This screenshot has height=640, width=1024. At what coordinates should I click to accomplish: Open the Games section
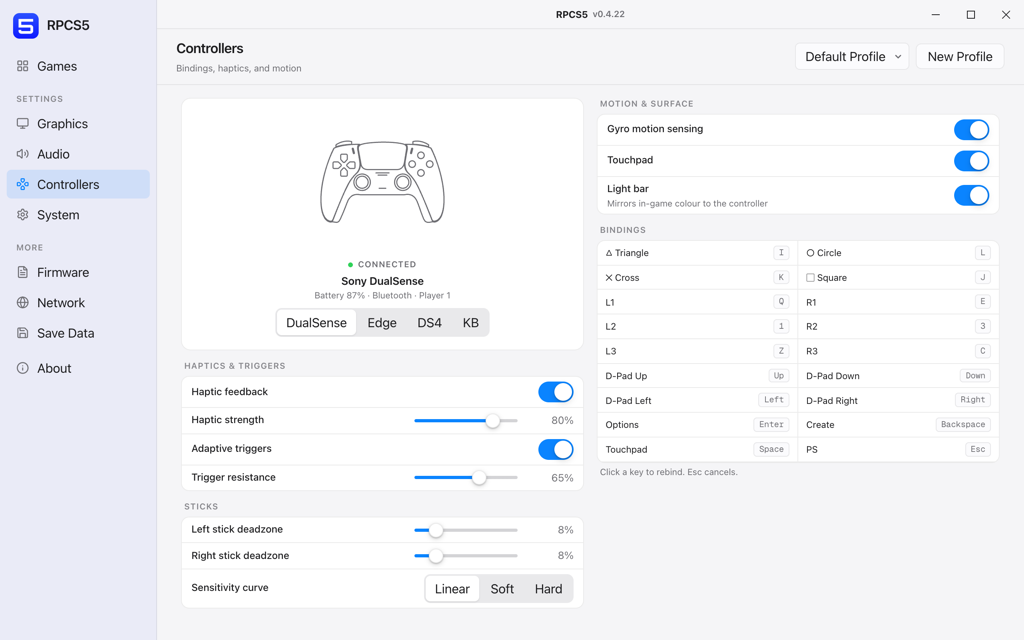(x=78, y=66)
